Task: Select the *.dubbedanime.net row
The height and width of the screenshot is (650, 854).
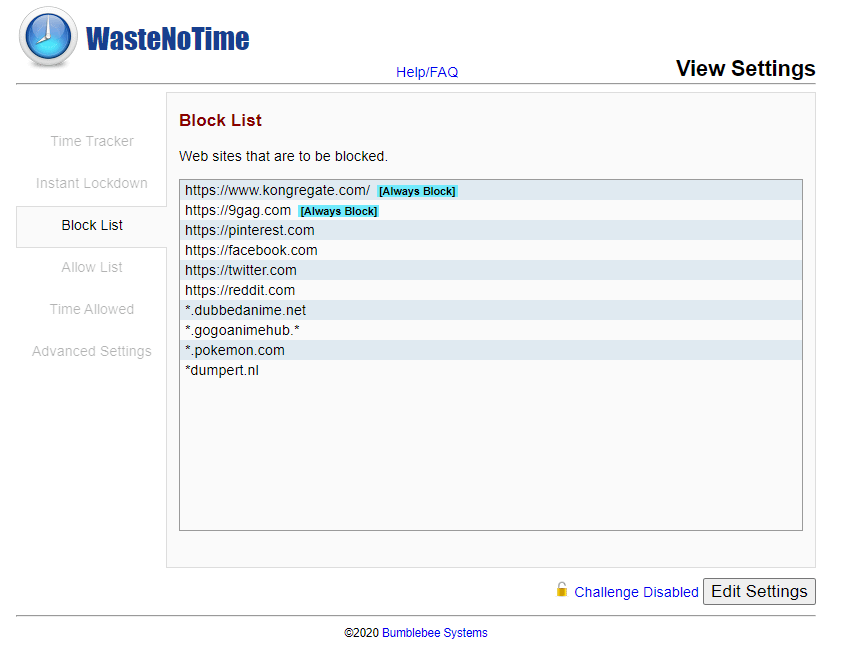Action: tap(491, 310)
